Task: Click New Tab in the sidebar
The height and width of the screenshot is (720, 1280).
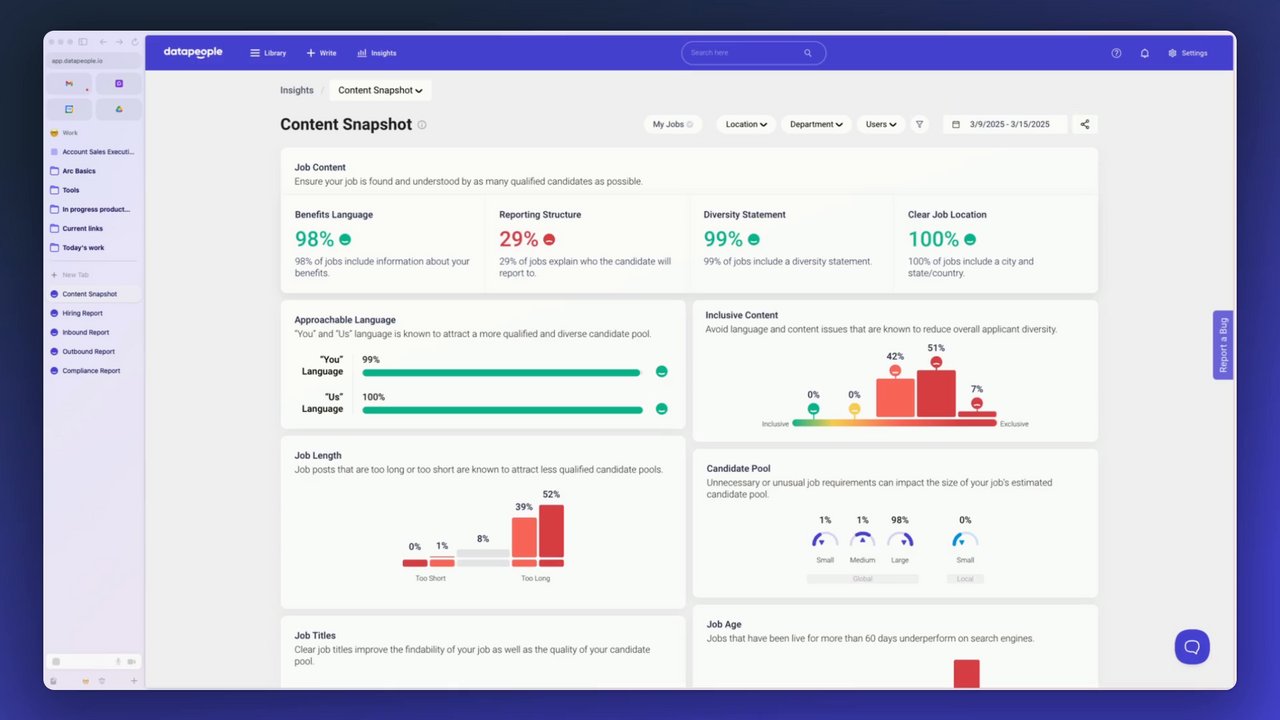Action: (94, 275)
